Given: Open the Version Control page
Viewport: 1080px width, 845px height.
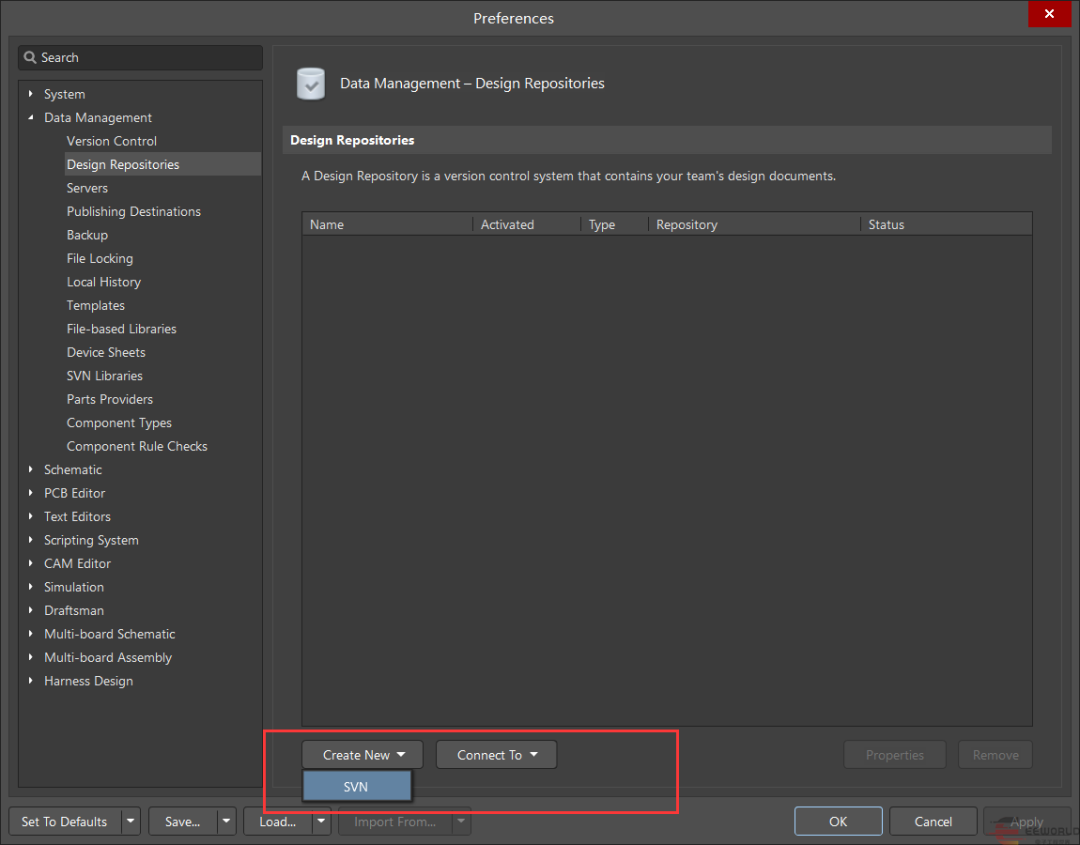Looking at the screenshot, I should tap(112, 141).
